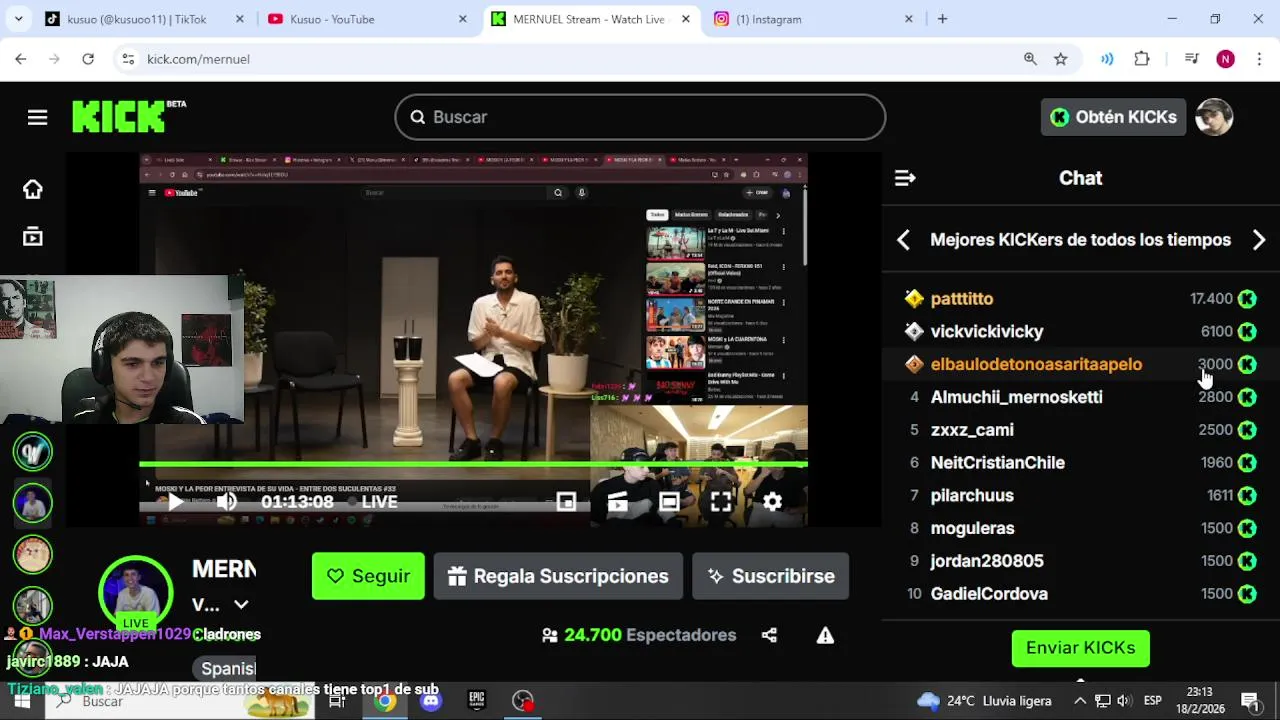Screen dimensions: 1280x720
Task: Enter fullscreen in the player
Action: tap(720, 502)
